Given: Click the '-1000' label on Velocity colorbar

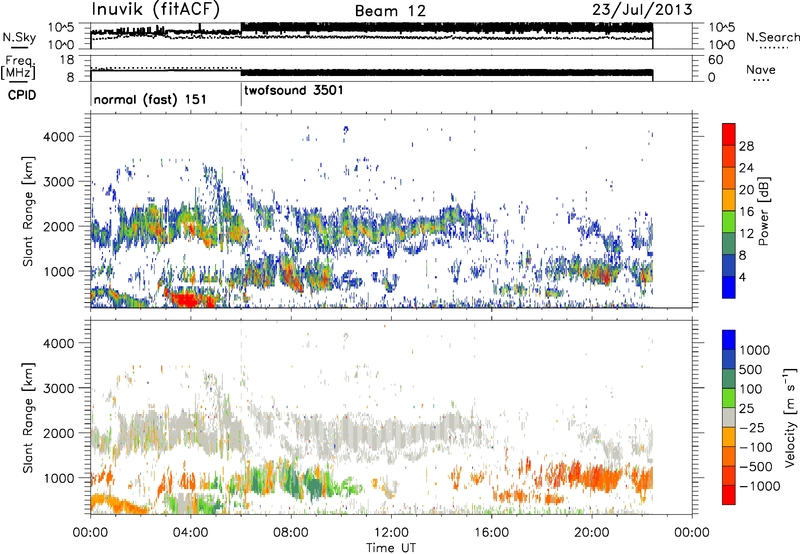Looking at the screenshot, I should (759, 486).
